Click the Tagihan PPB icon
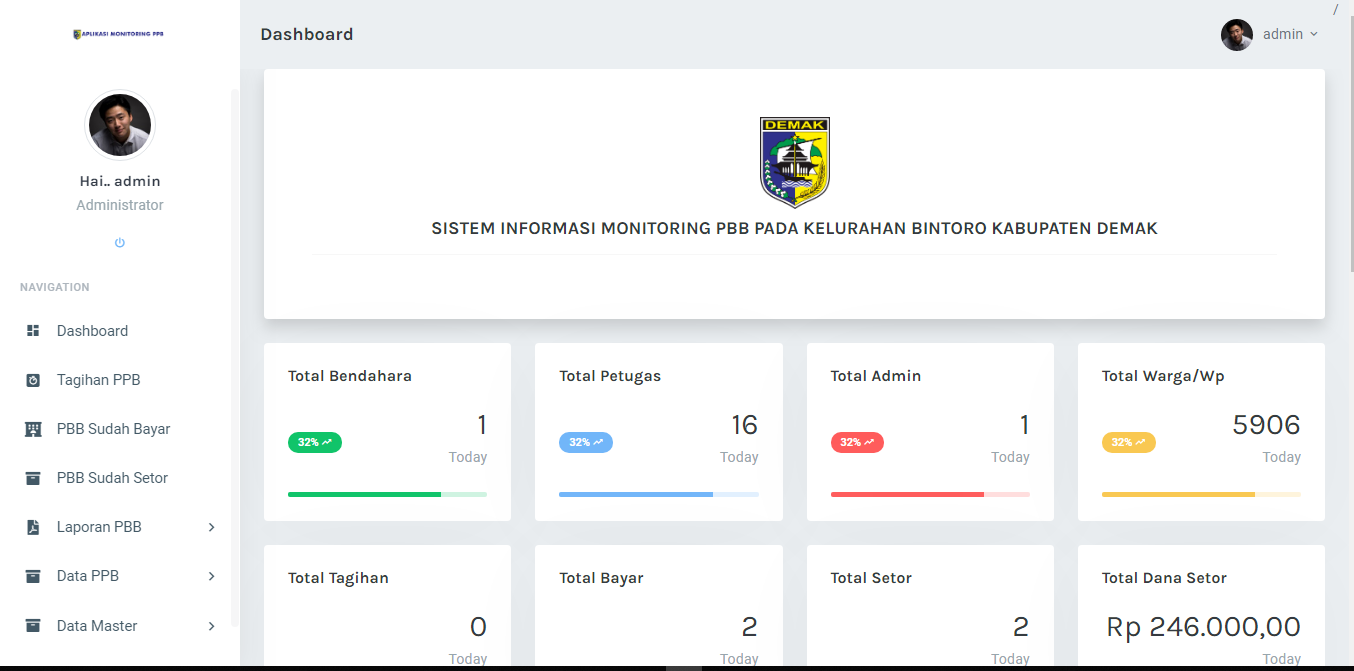The height and width of the screenshot is (671, 1354). pyautogui.click(x=33, y=380)
